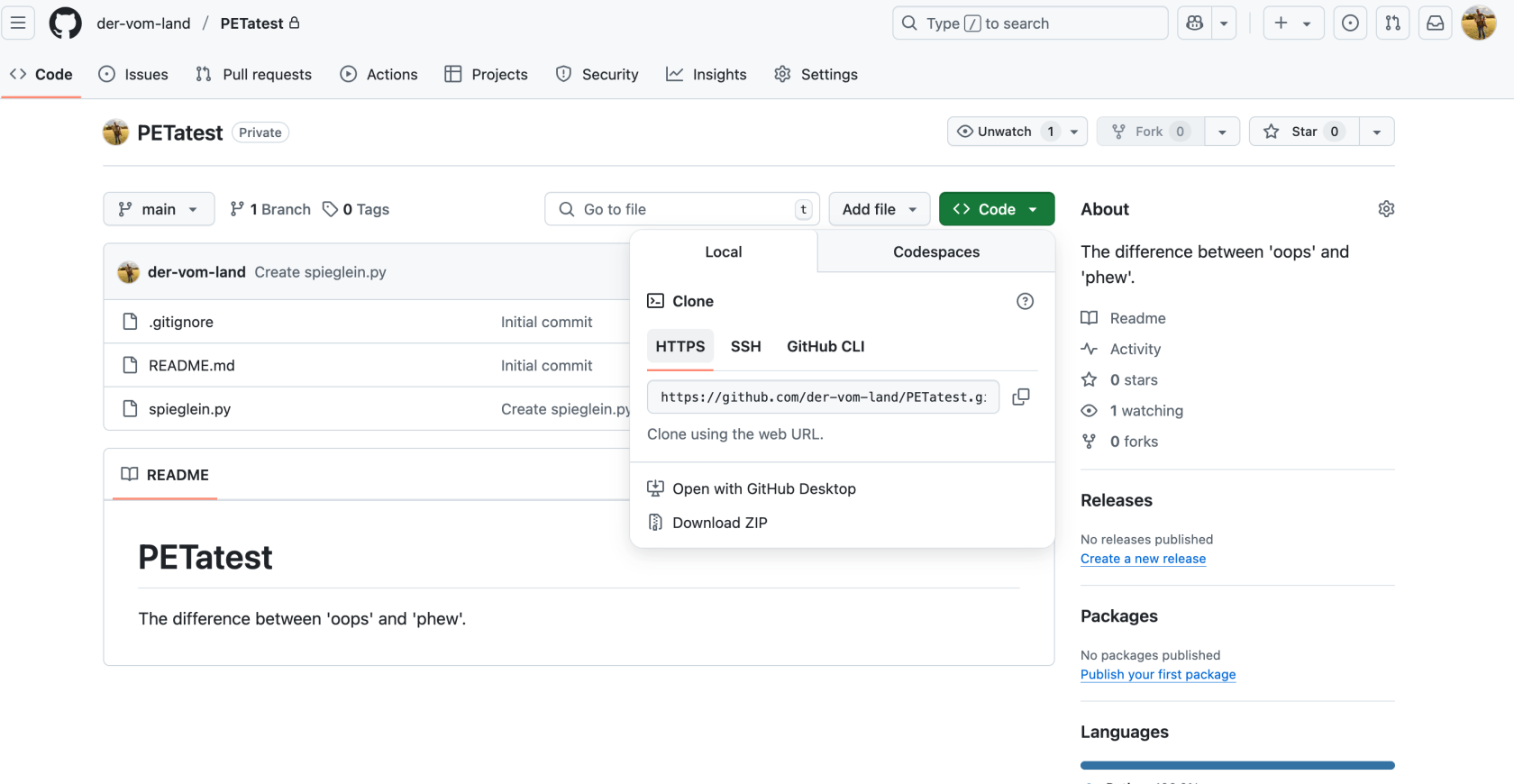
Task: Focus the Type to search box
Action: coord(1030,23)
